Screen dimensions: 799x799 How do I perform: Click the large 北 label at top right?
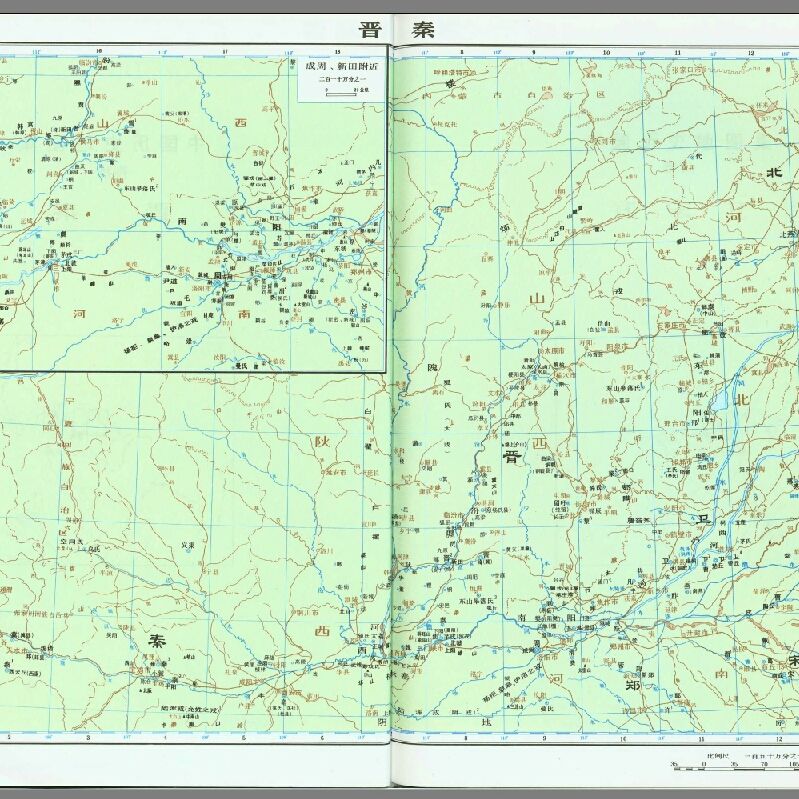773,172
